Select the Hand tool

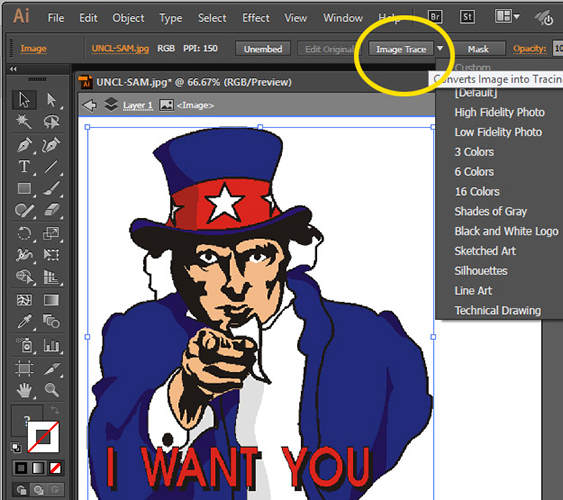[24, 390]
